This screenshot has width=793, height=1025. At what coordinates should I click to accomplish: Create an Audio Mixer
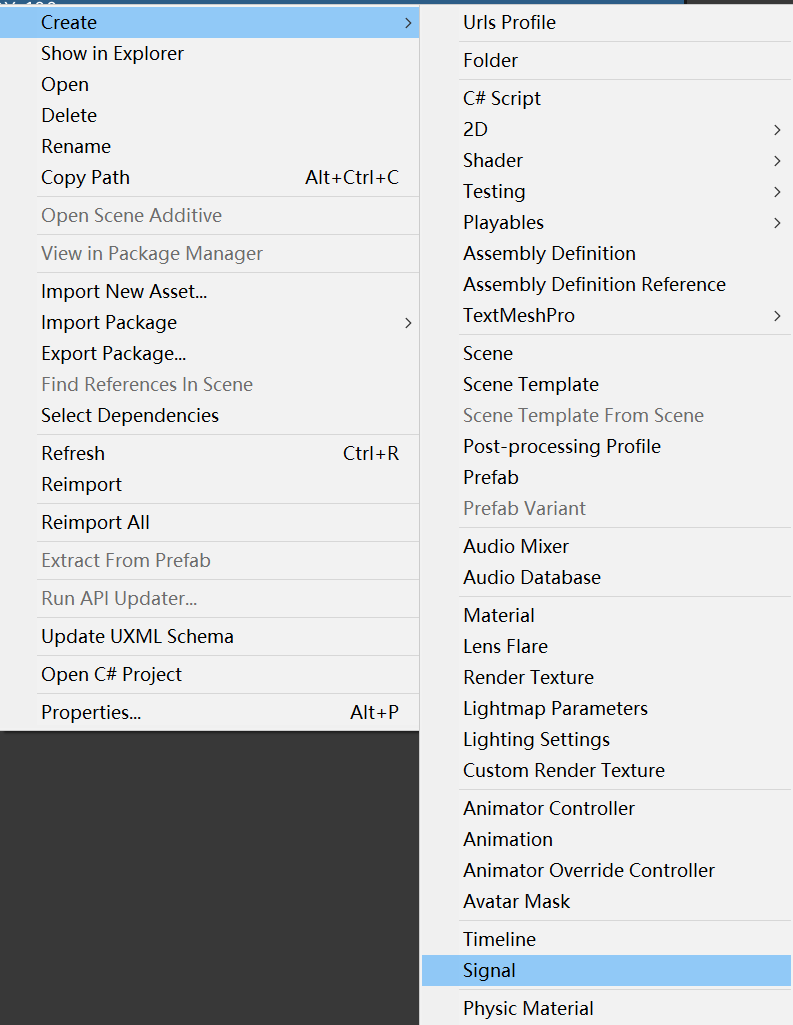[516, 546]
